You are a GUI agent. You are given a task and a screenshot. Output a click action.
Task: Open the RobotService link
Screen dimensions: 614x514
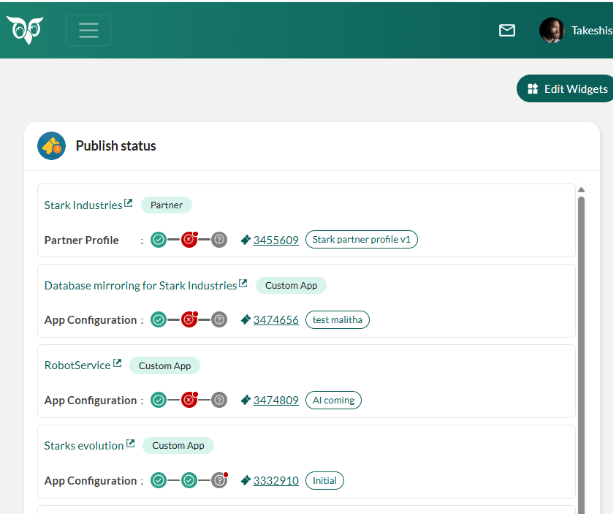coord(77,365)
